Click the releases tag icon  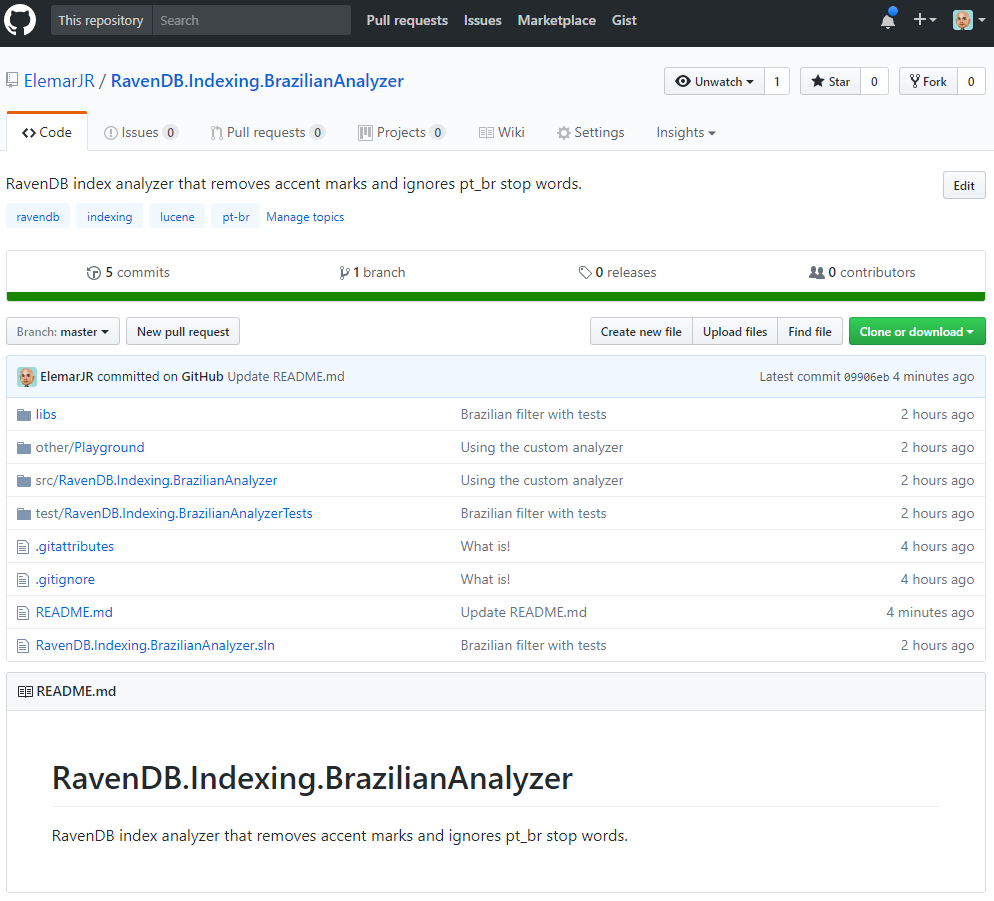(x=585, y=272)
